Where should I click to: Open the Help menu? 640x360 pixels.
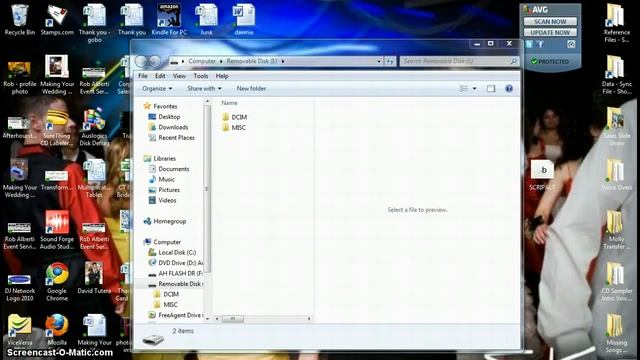click(x=222, y=76)
